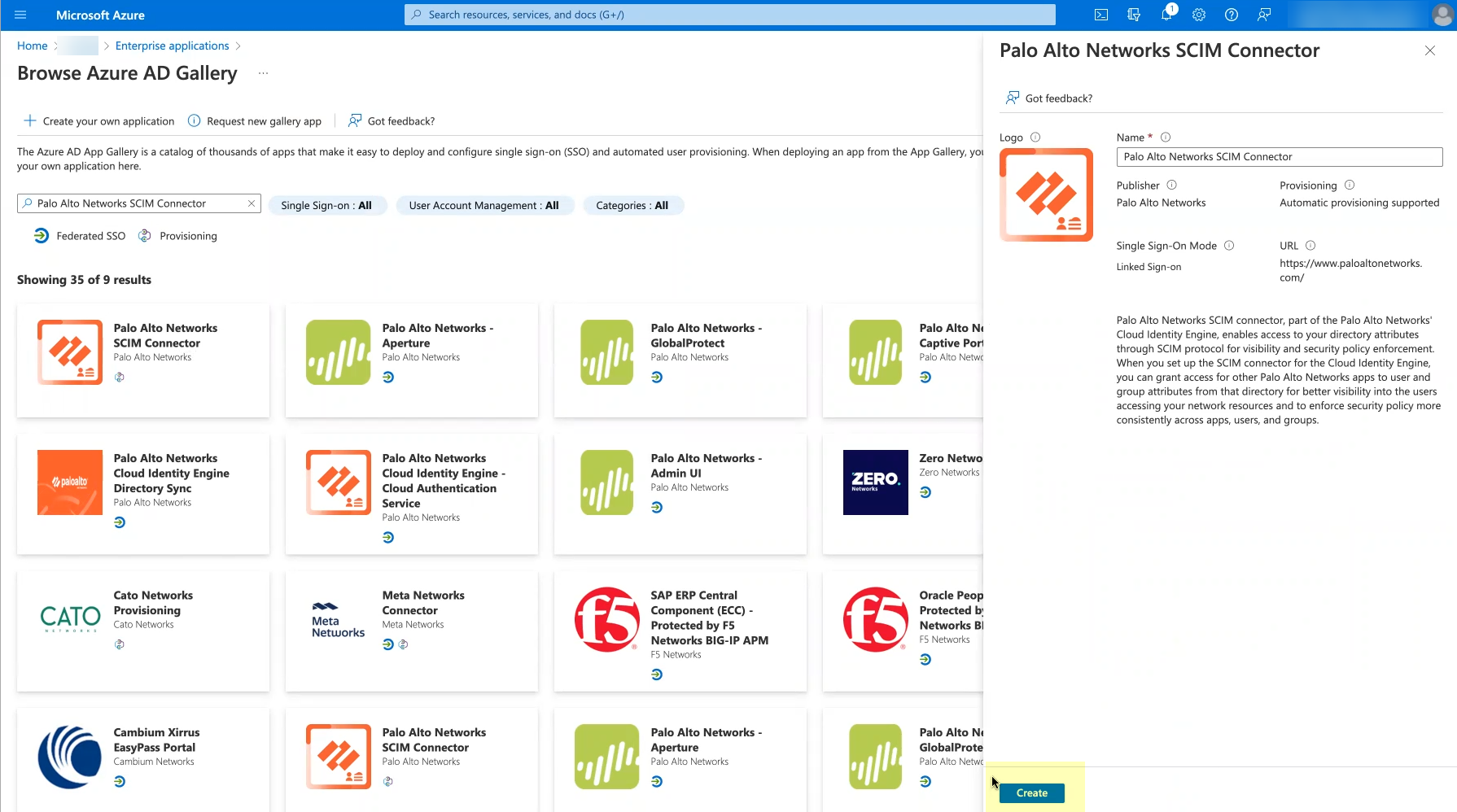Screen dimensions: 1457x812
Task: Open the Azure portal hamburger menu
Action: (x=20, y=15)
